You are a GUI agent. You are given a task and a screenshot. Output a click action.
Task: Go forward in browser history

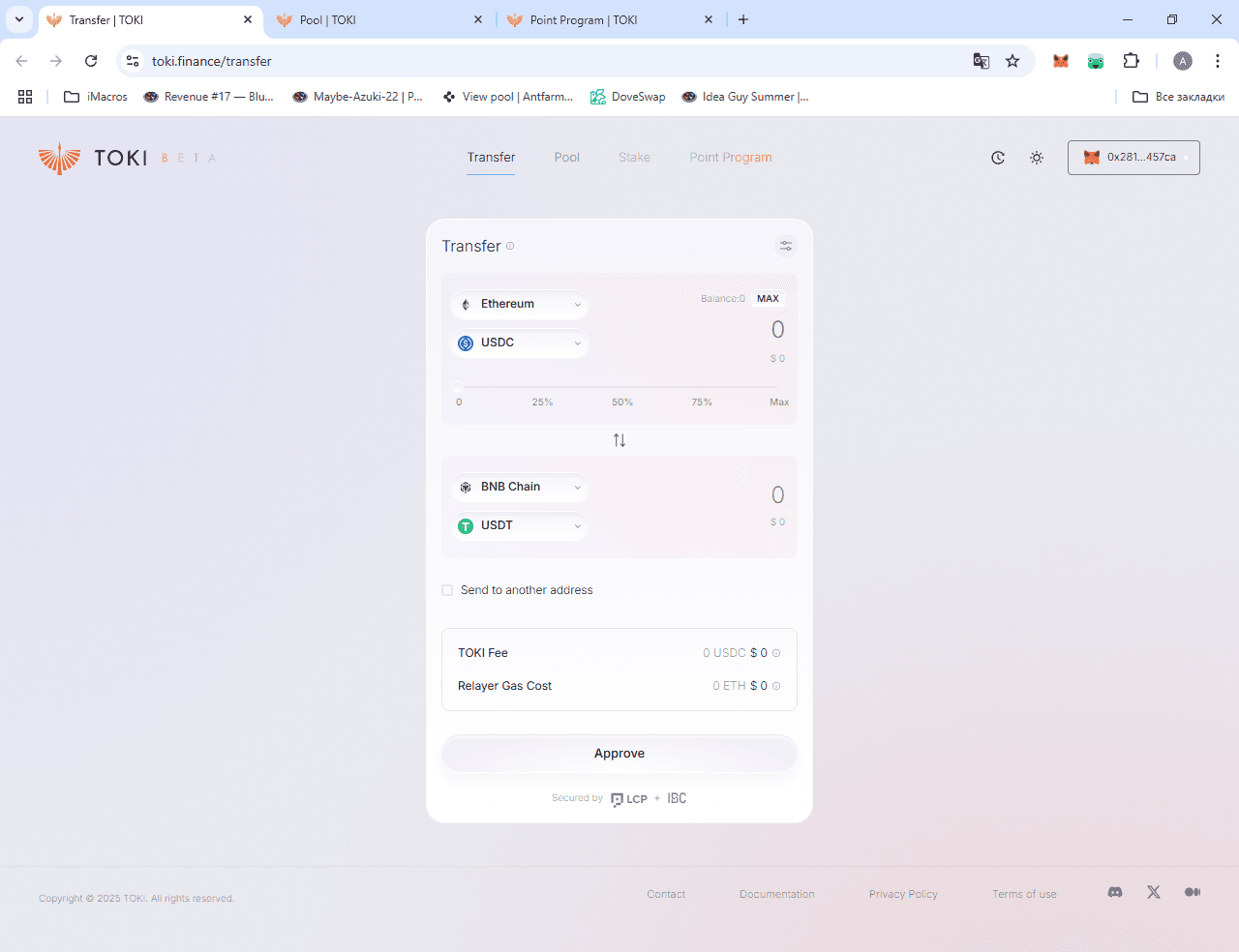tap(56, 61)
